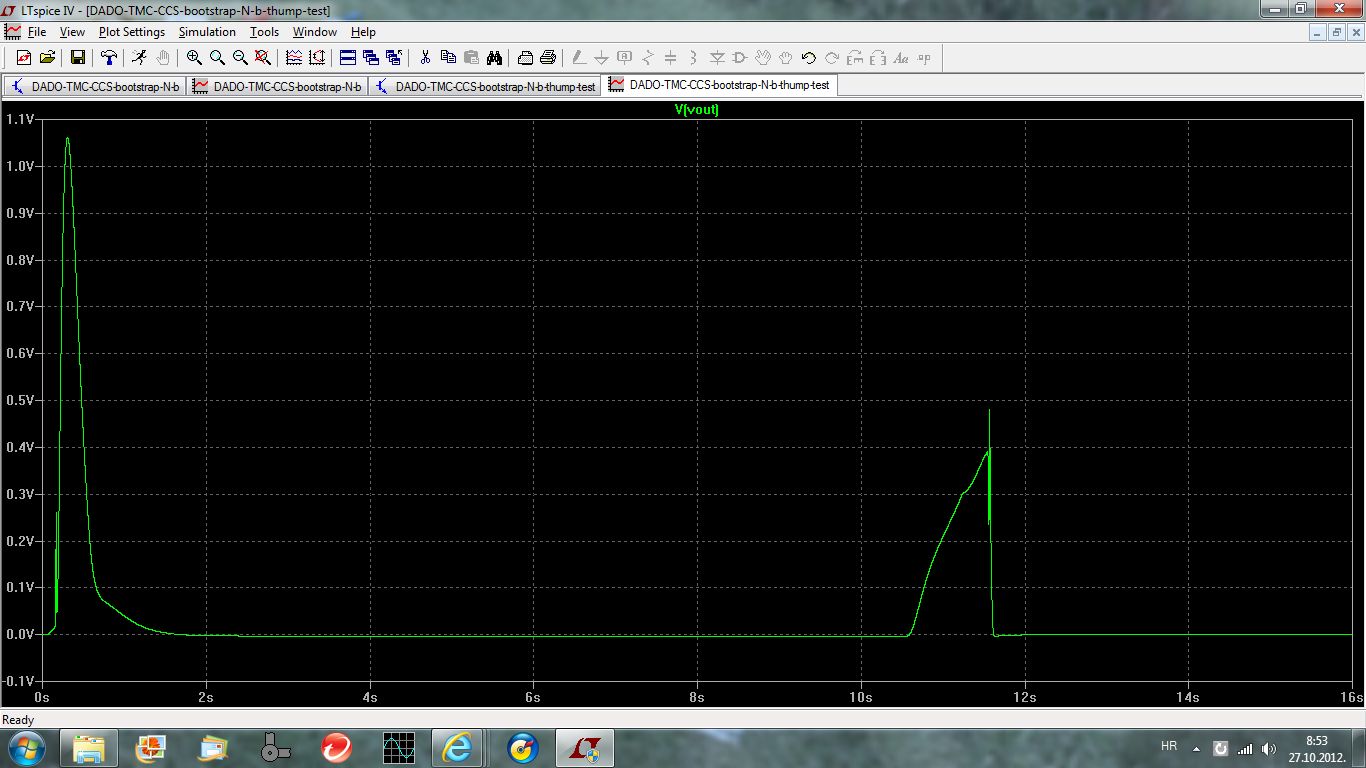Zoom out with magnifier minus icon
The height and width of the screenshot is (768, 1366).
click(240, 58)
